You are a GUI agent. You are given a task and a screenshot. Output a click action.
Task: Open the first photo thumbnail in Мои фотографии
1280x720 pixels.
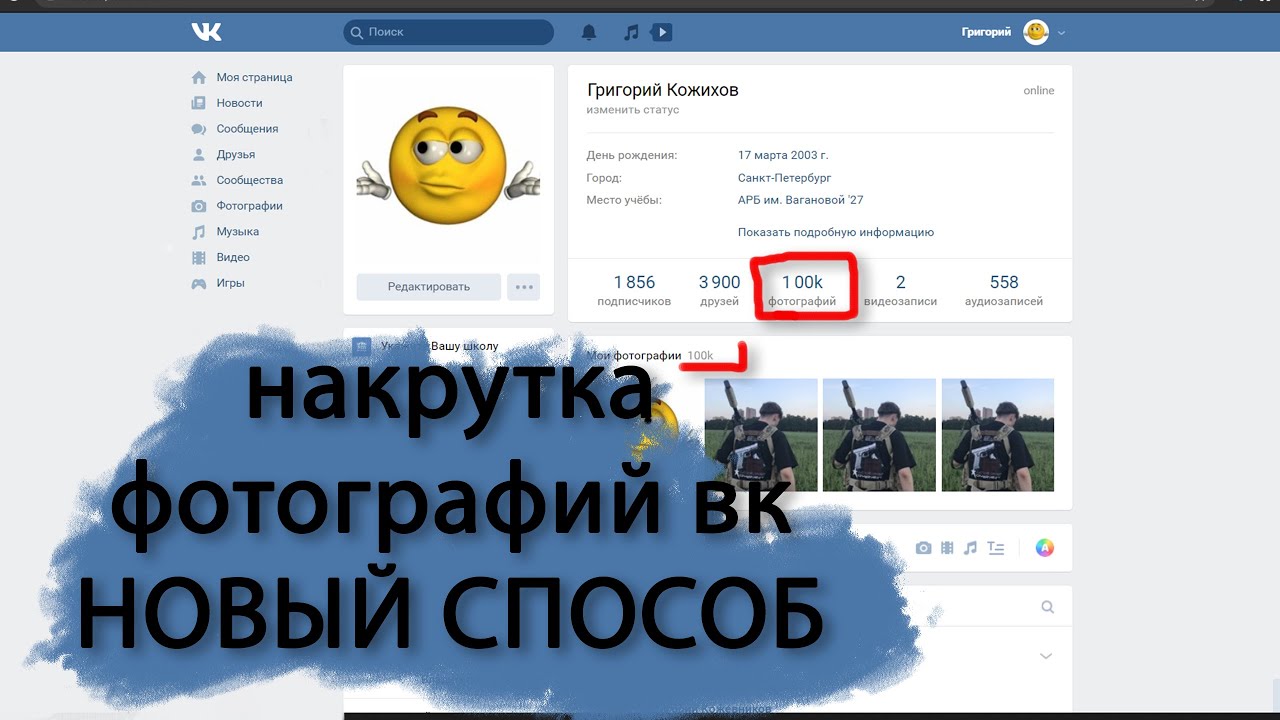click(760, 435)
